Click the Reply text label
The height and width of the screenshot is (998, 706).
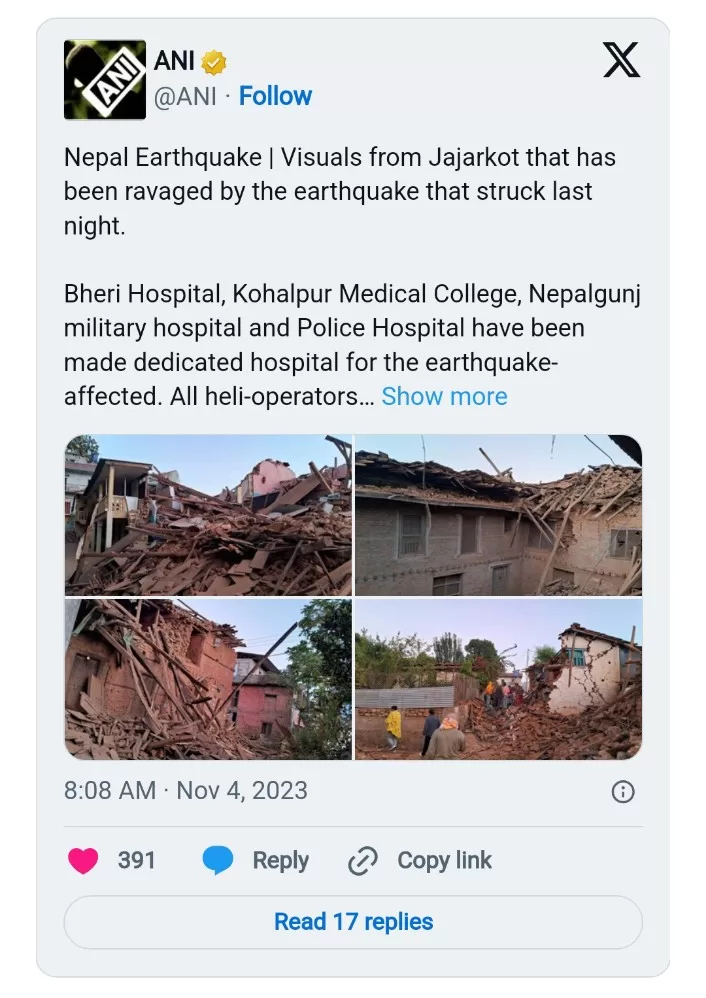280,861
